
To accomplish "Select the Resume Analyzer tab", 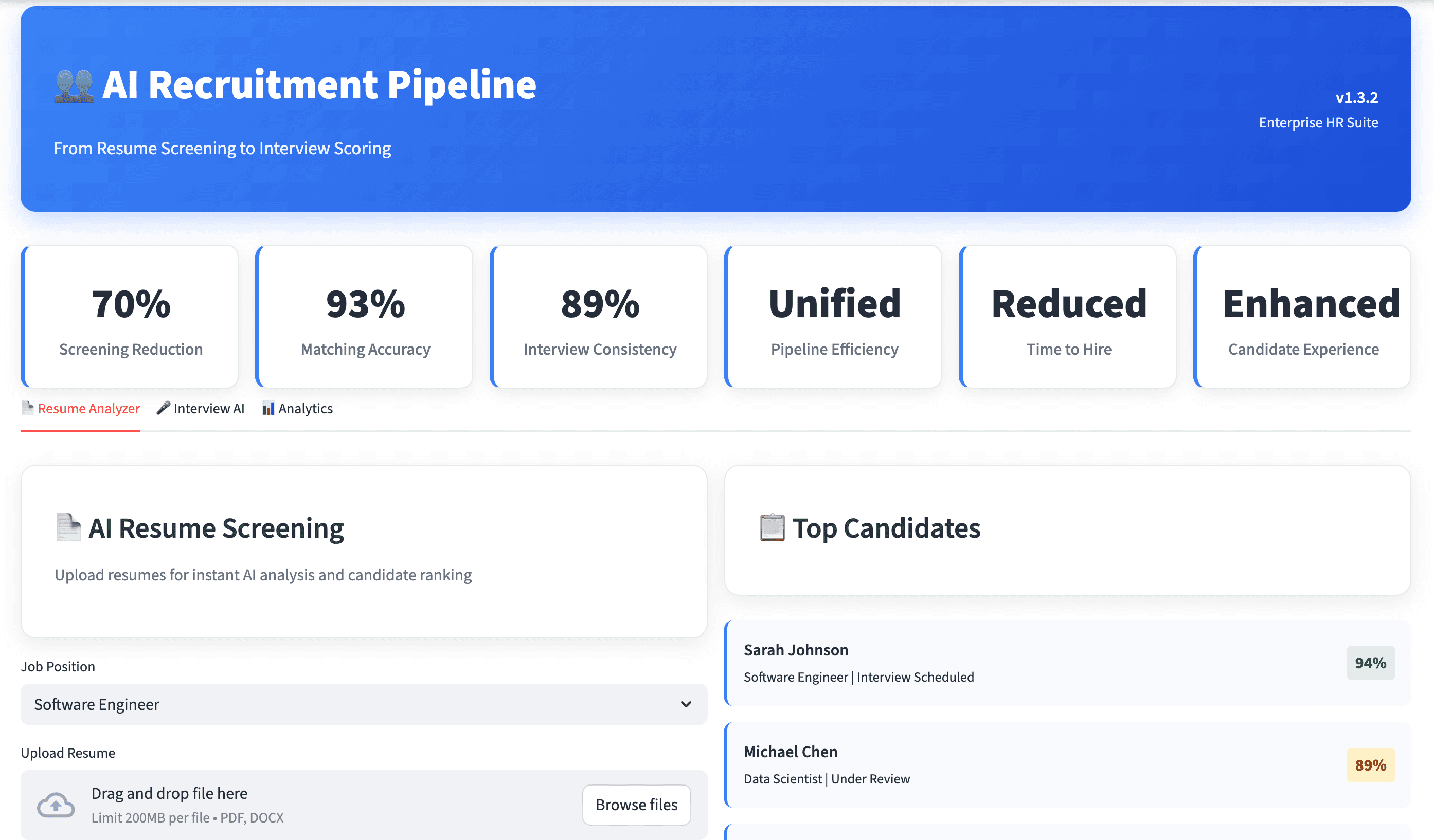I will coord(88,408).
